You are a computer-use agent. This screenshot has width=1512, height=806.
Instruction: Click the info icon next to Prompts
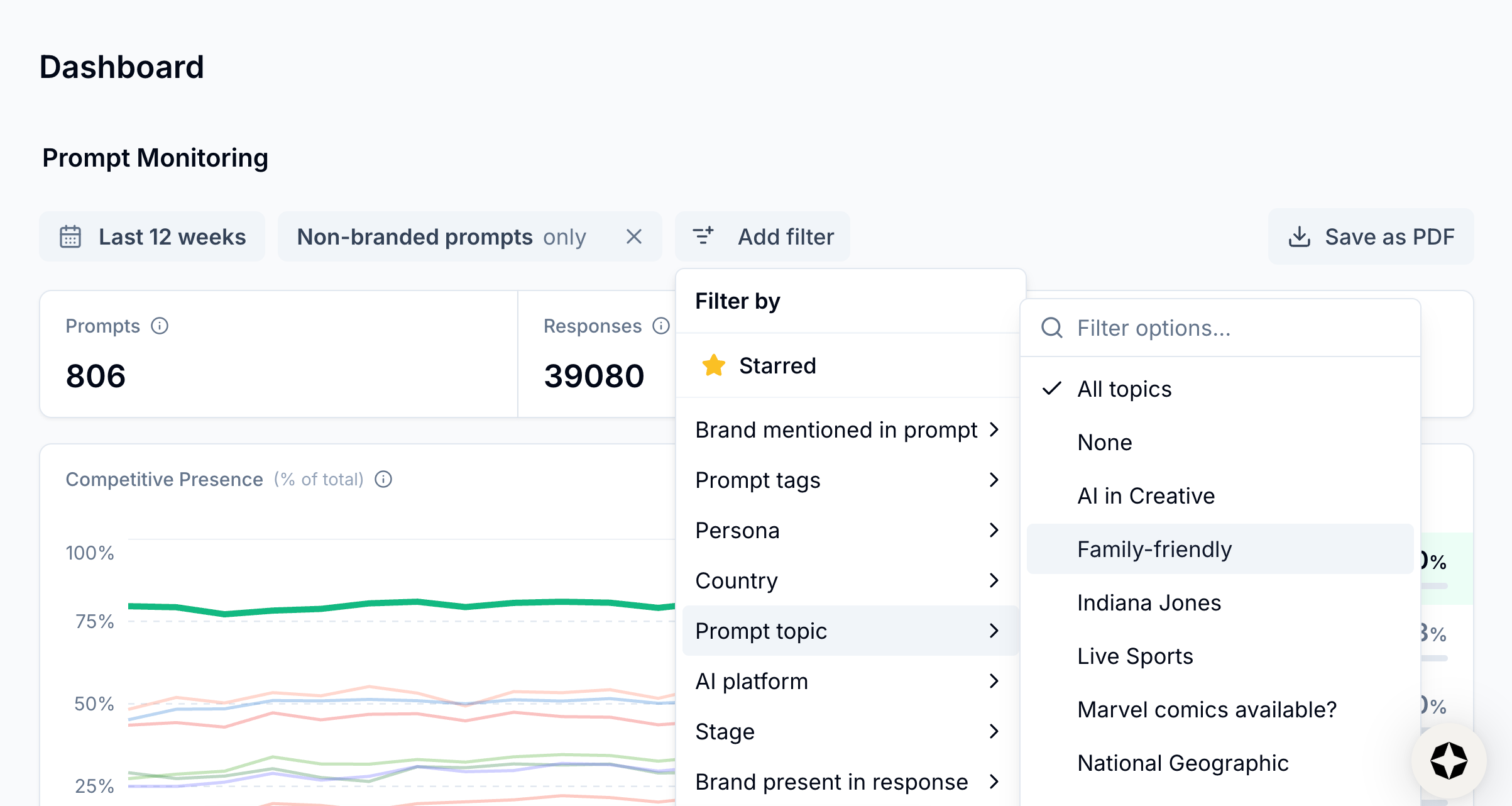point(160,326)
